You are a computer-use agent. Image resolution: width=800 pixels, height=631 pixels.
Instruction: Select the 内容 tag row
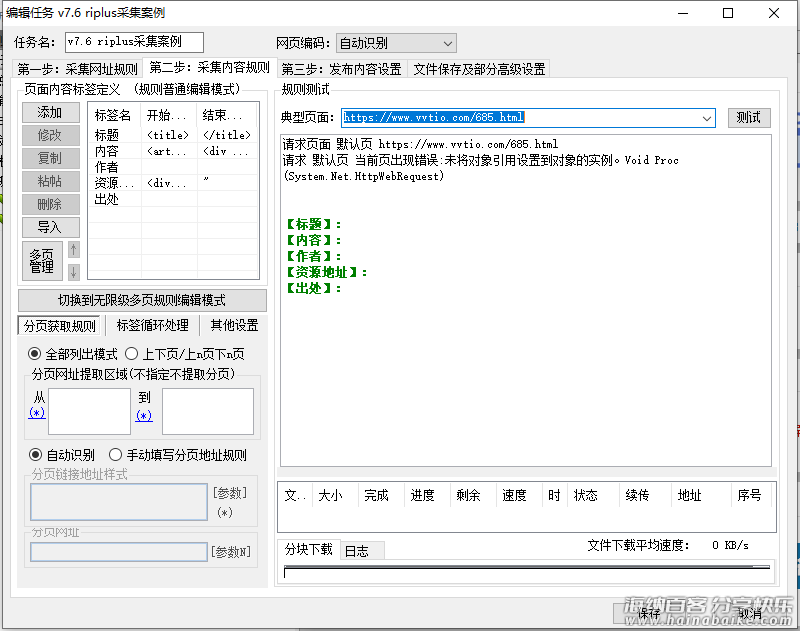coord(173,151)
